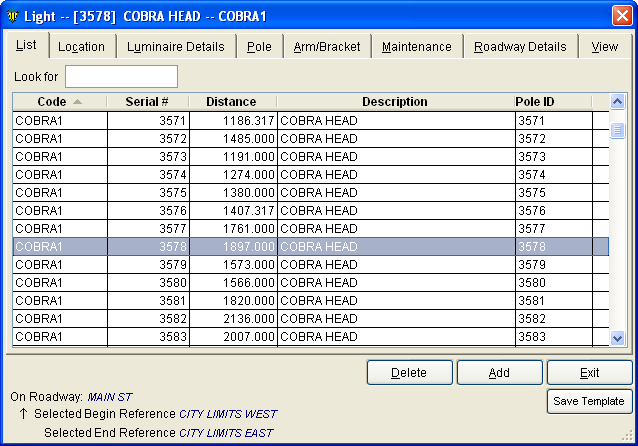Sort by the Description column header

click(x=395, y=102)
